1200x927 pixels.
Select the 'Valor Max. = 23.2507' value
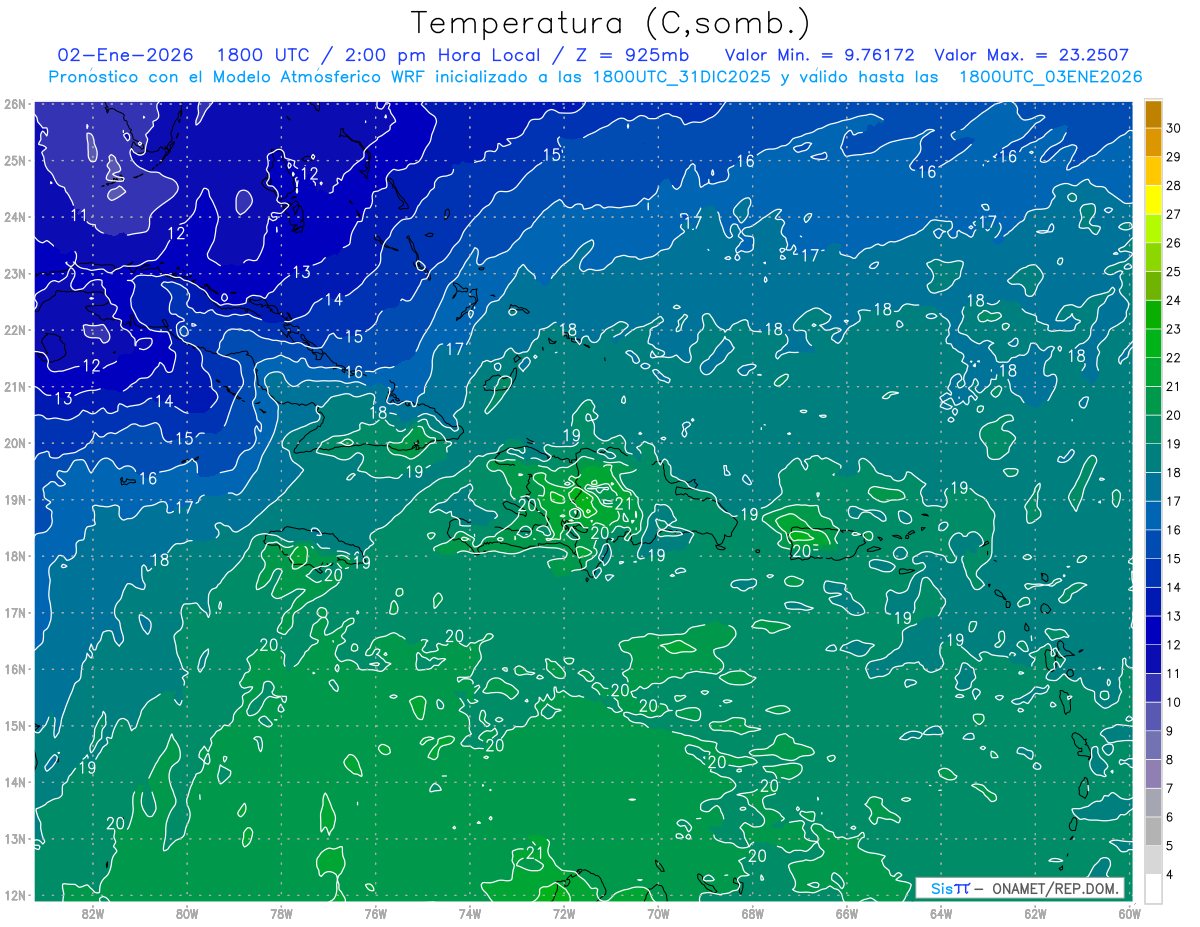tap(1031, 56)
